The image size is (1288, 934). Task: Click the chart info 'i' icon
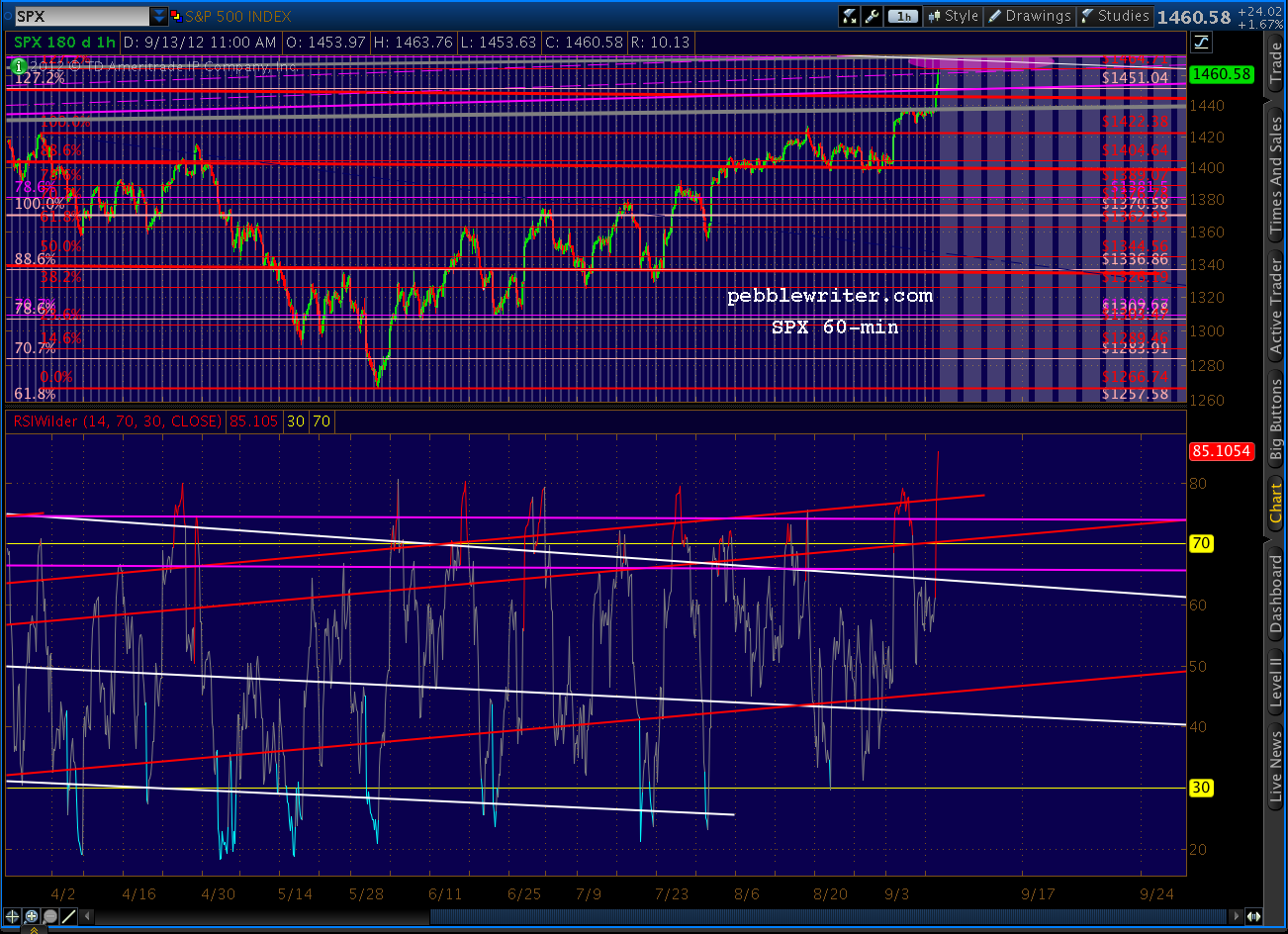[19, 66]
